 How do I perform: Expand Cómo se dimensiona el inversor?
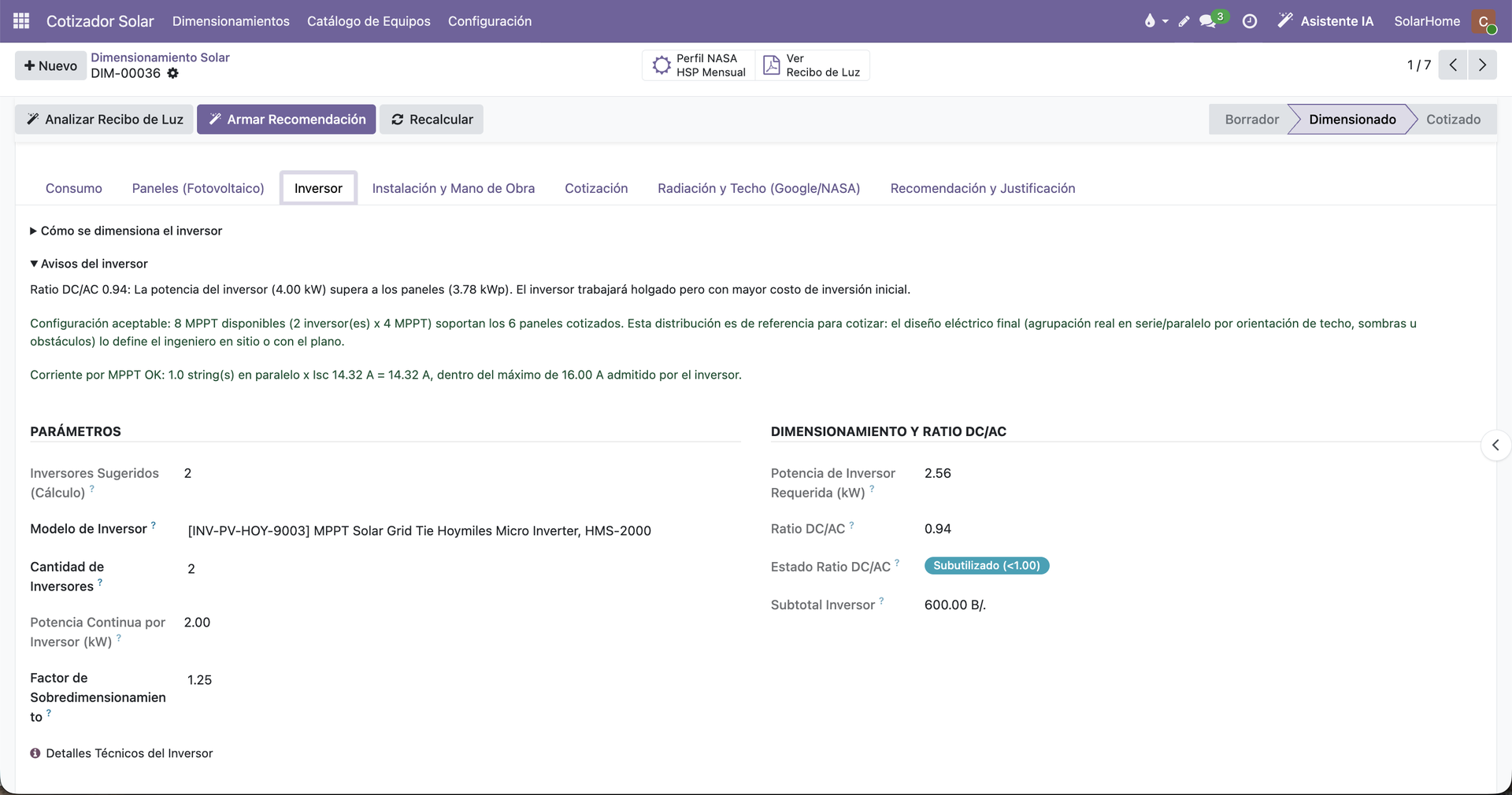(126, 231)
